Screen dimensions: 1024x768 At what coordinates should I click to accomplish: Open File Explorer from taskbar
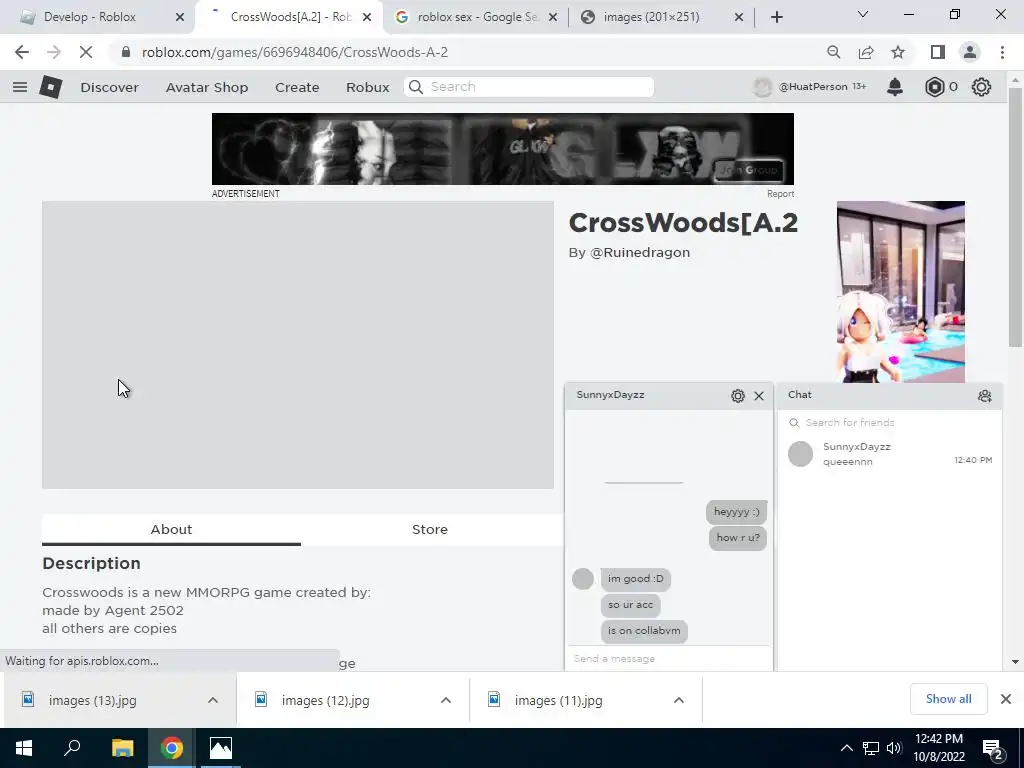pos(122,748)
